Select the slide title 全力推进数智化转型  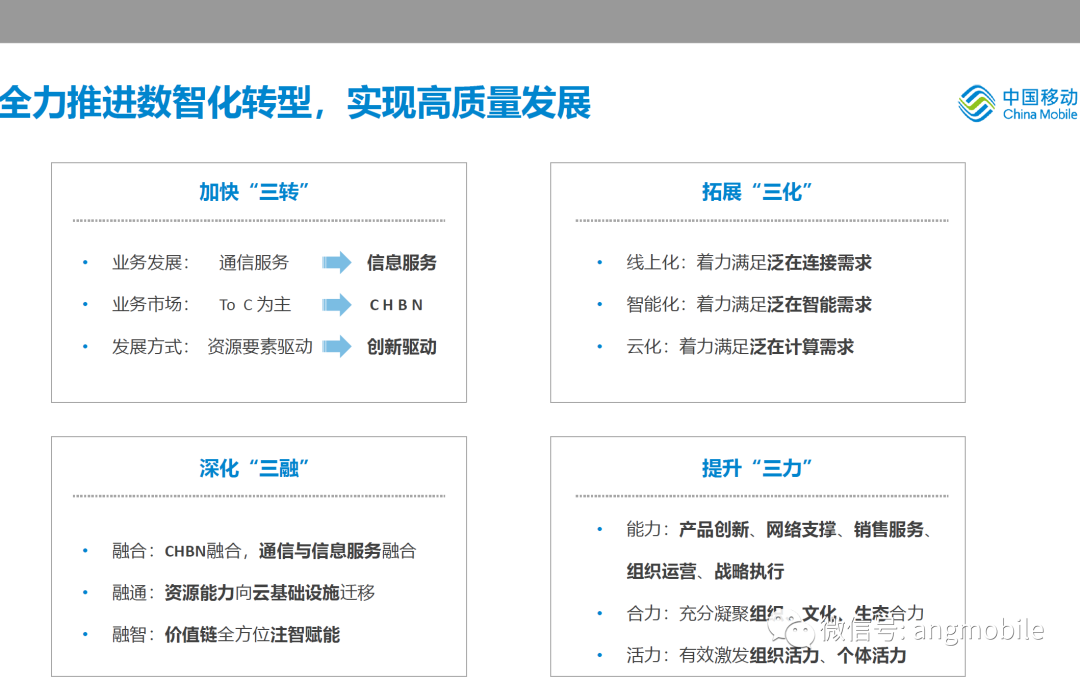click(155, 103)
